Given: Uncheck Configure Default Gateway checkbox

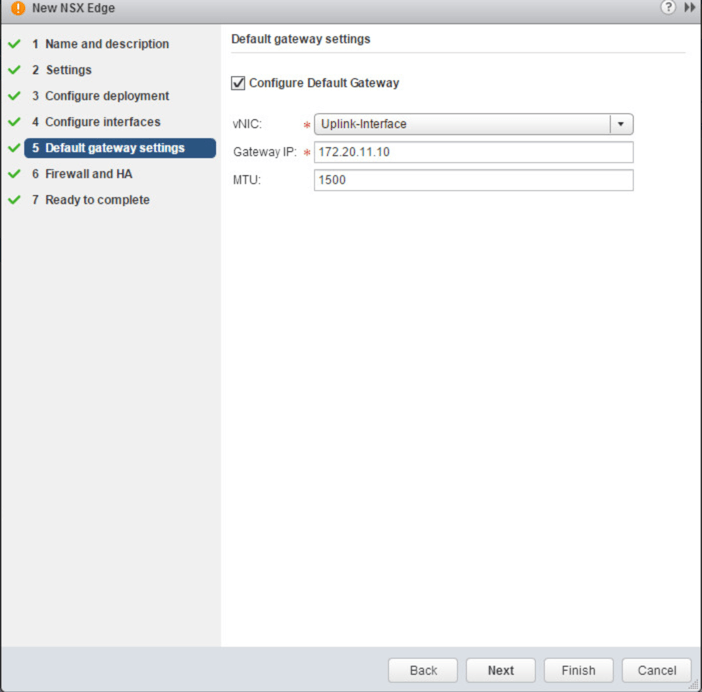Looking at the screenshot, I should coord(238,83).
